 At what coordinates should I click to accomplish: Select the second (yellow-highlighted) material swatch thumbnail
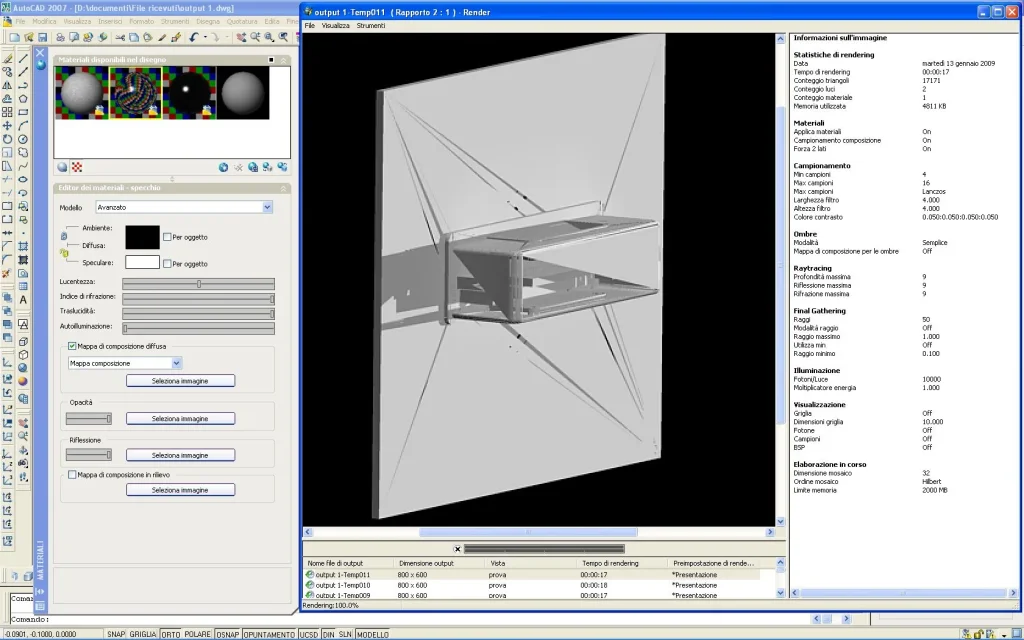135,93
